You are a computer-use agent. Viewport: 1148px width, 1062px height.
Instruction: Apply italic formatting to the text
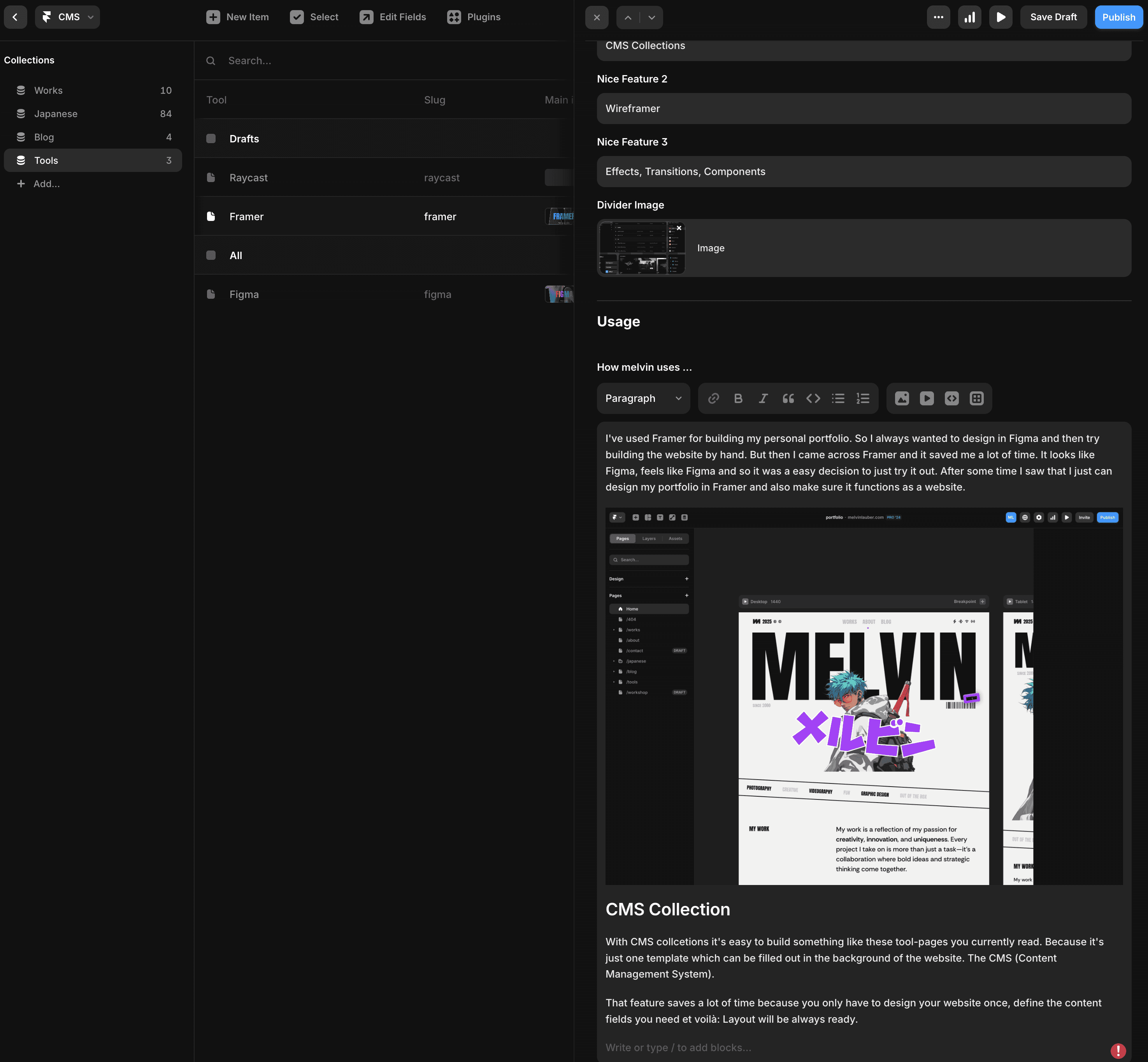pos(763,398)
